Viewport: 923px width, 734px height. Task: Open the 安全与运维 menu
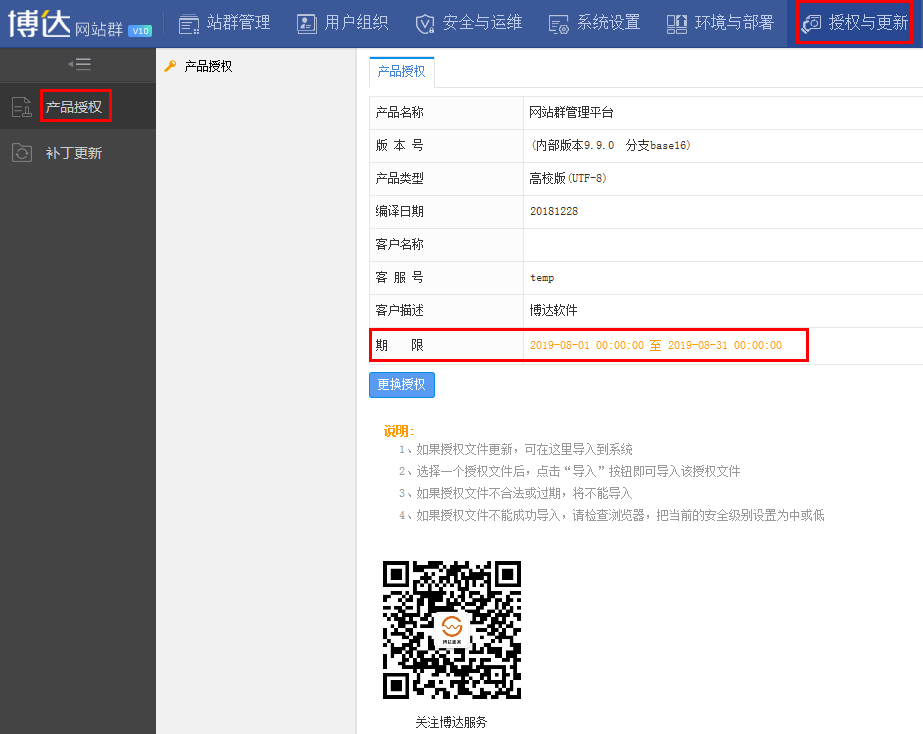click(x=482, y=23)
